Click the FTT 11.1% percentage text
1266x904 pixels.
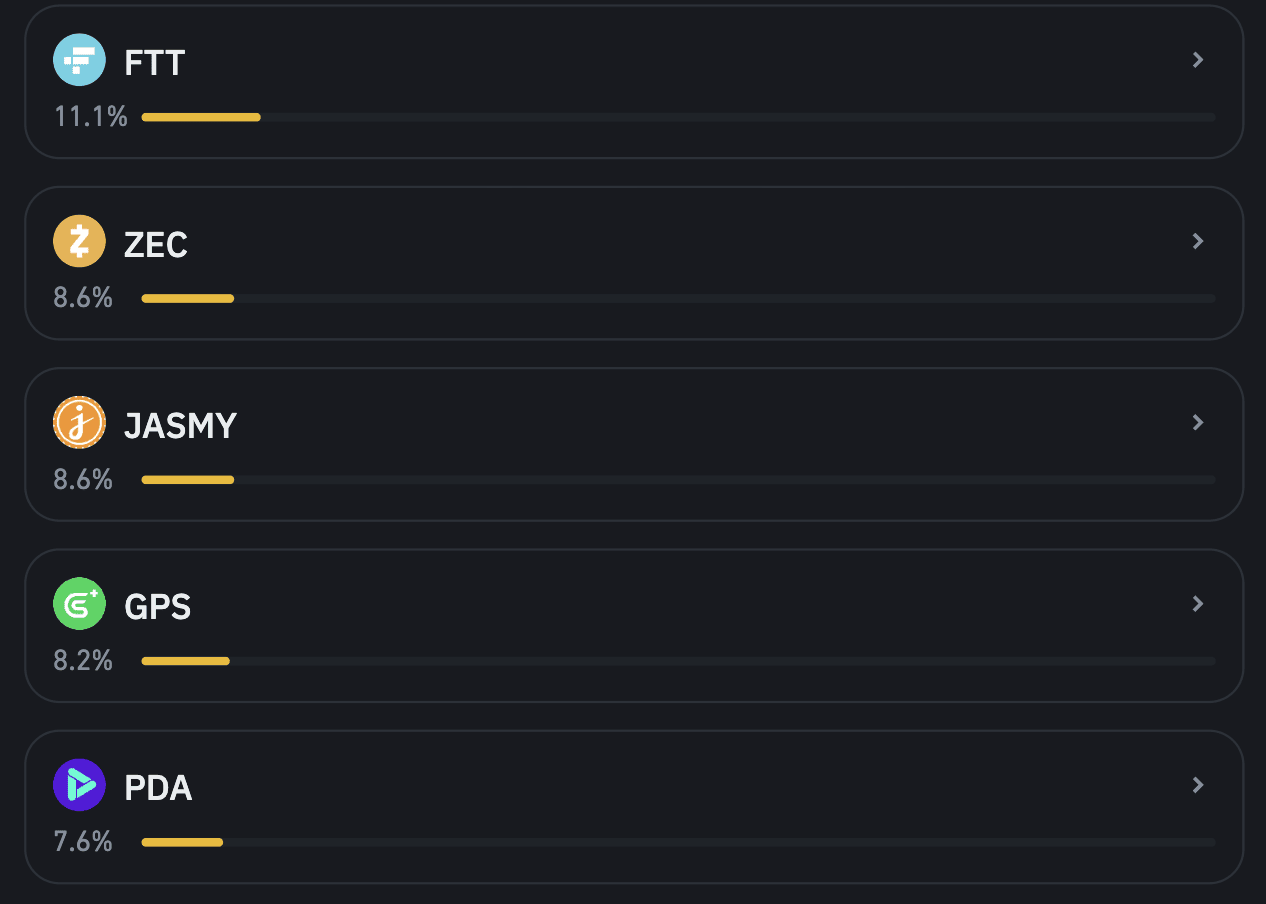[91, 117]
